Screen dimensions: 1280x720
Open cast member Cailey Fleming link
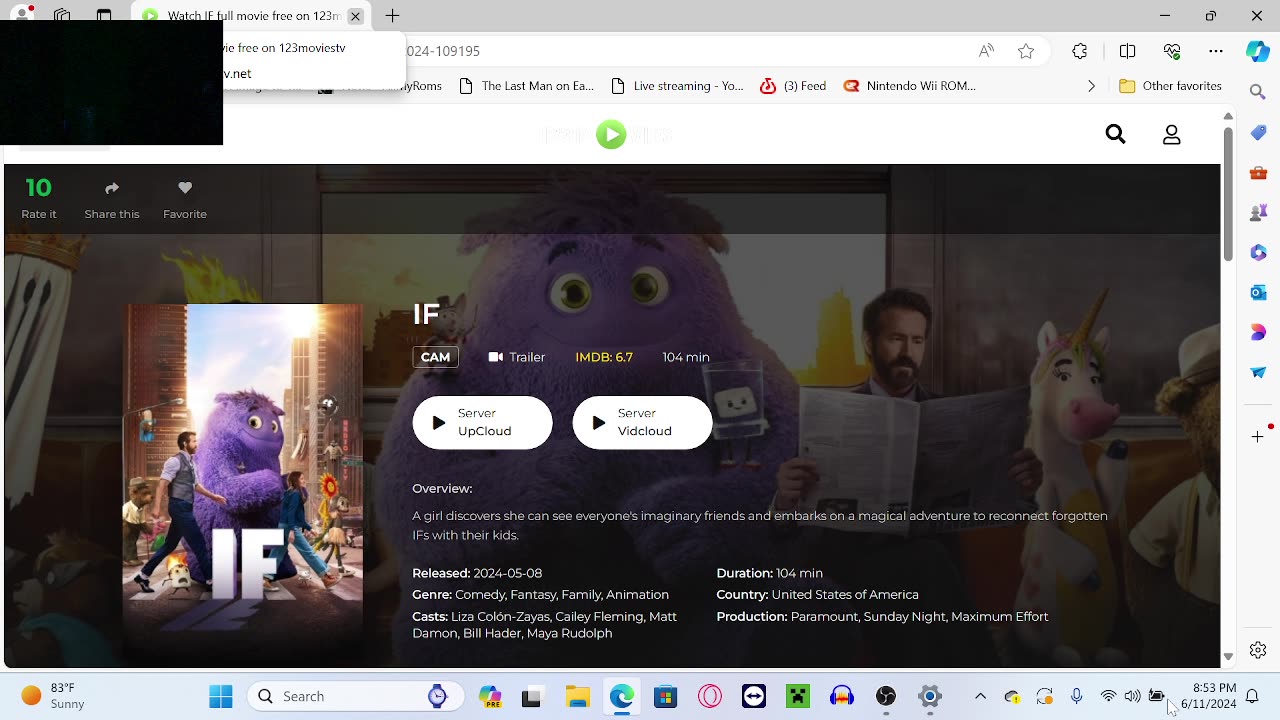(x=600, y=616)
